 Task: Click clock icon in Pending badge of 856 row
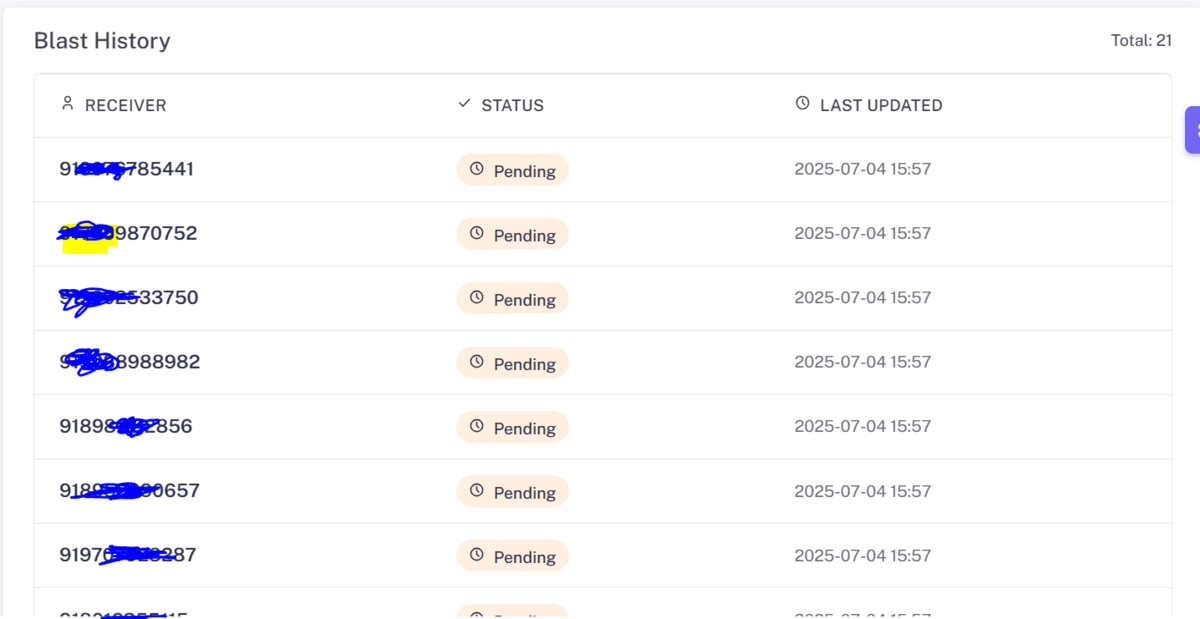[477, 426]
